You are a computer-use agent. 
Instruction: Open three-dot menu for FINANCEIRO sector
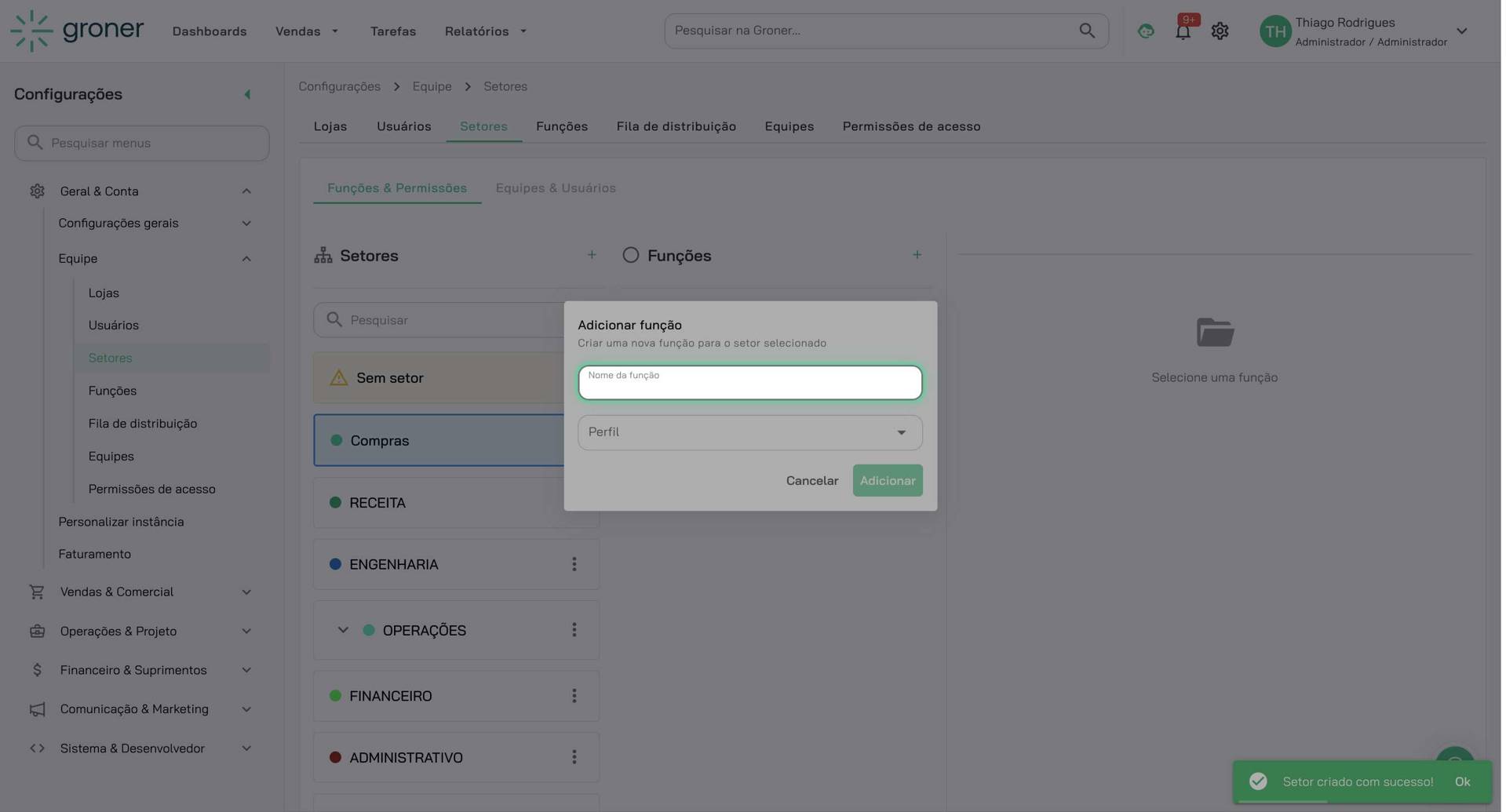pos(575,697)
